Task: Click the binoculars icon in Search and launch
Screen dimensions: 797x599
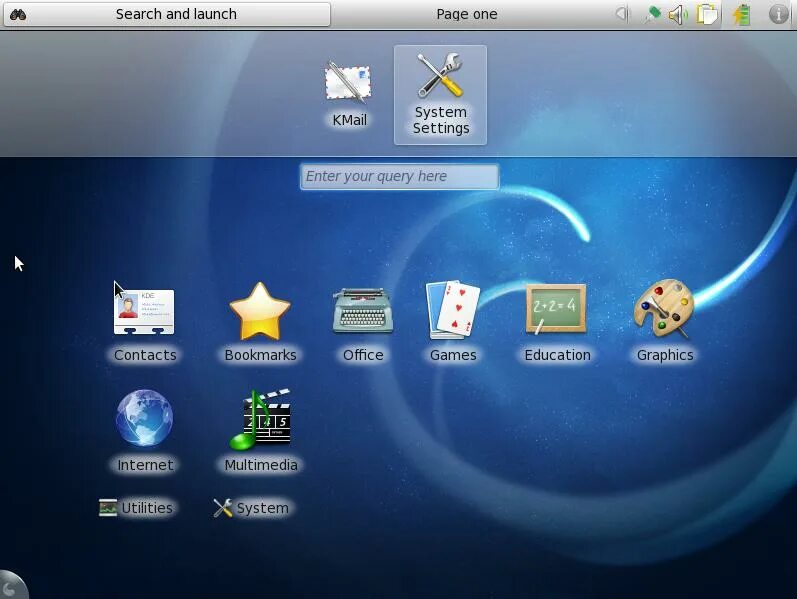Action: point(18,14)
